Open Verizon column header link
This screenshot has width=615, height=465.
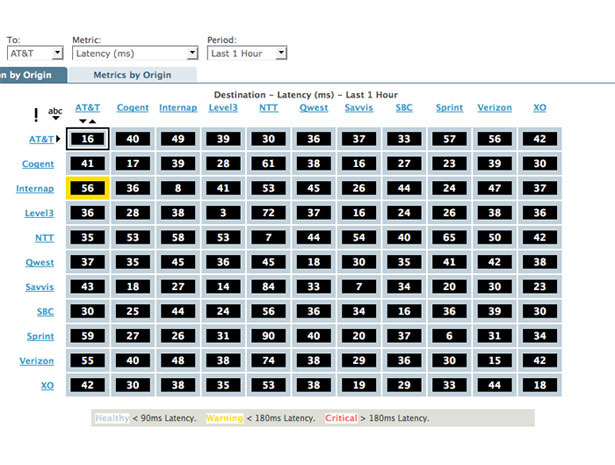click(495, 108)
